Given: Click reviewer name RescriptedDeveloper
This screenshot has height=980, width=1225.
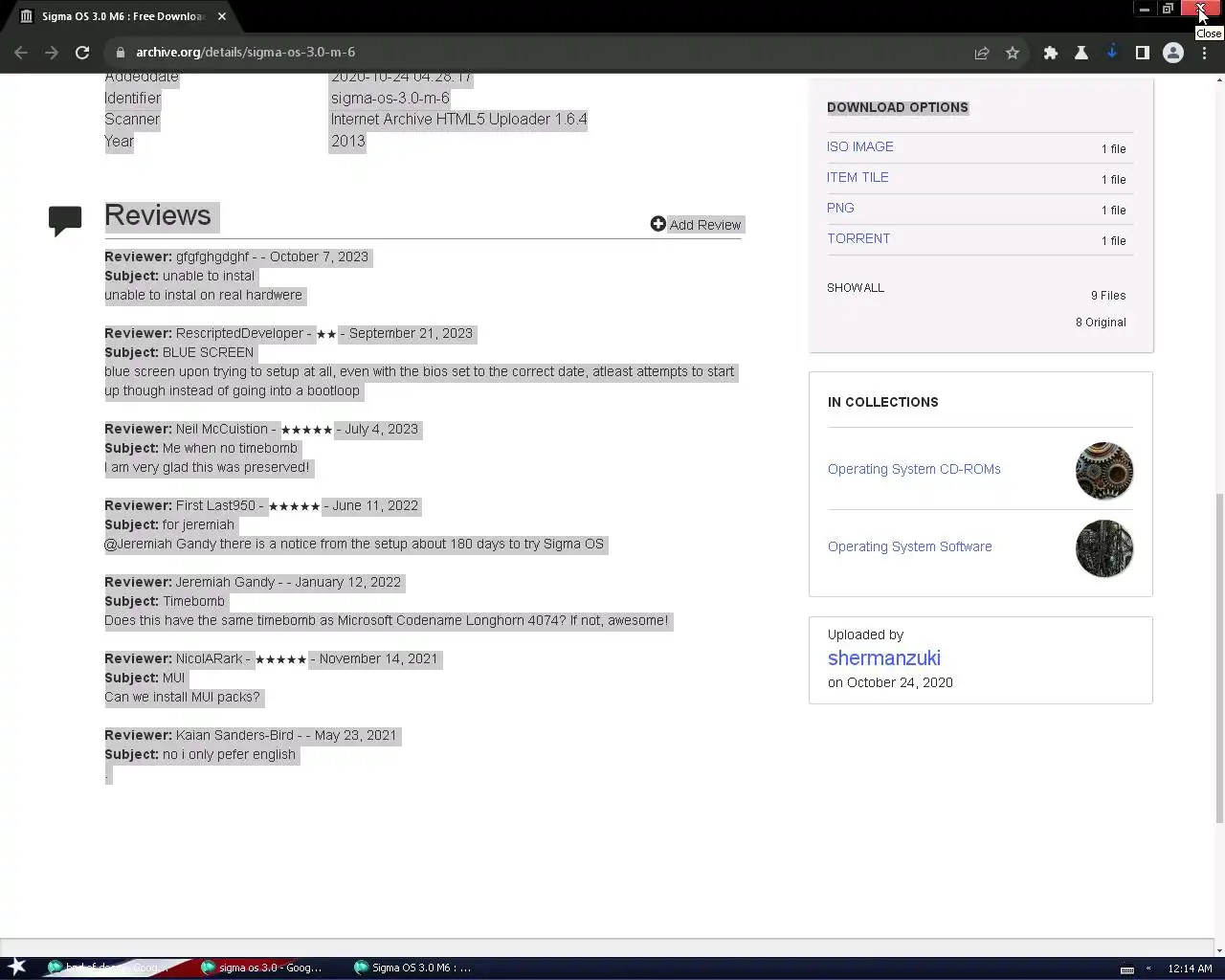Looking at the screenshot, I should click(x=239, y=333).
